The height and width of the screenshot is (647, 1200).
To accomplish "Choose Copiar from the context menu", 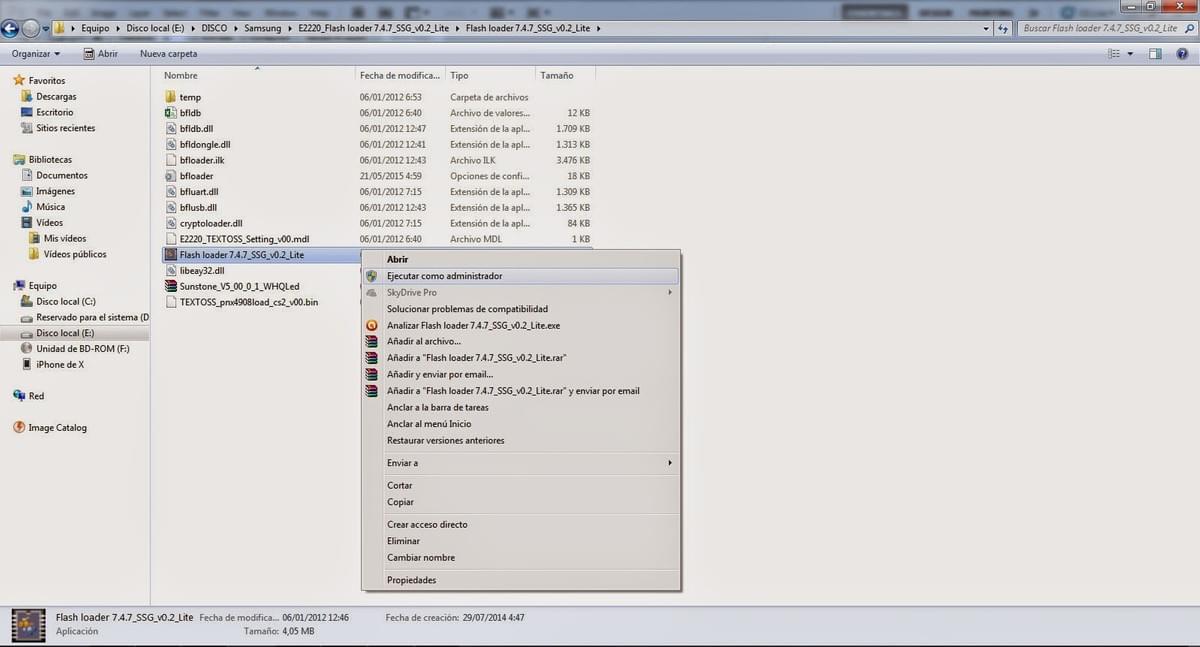I will (x=400, y=502).
